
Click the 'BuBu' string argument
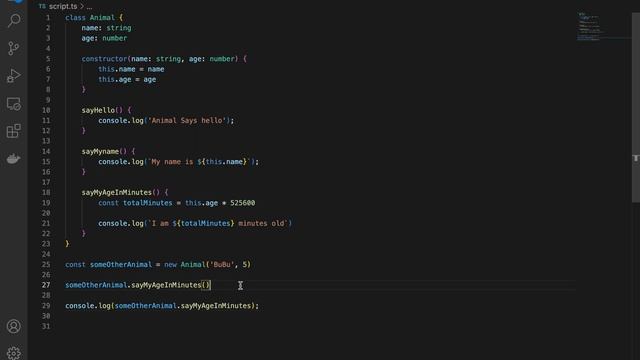click(x=222, y=264)
